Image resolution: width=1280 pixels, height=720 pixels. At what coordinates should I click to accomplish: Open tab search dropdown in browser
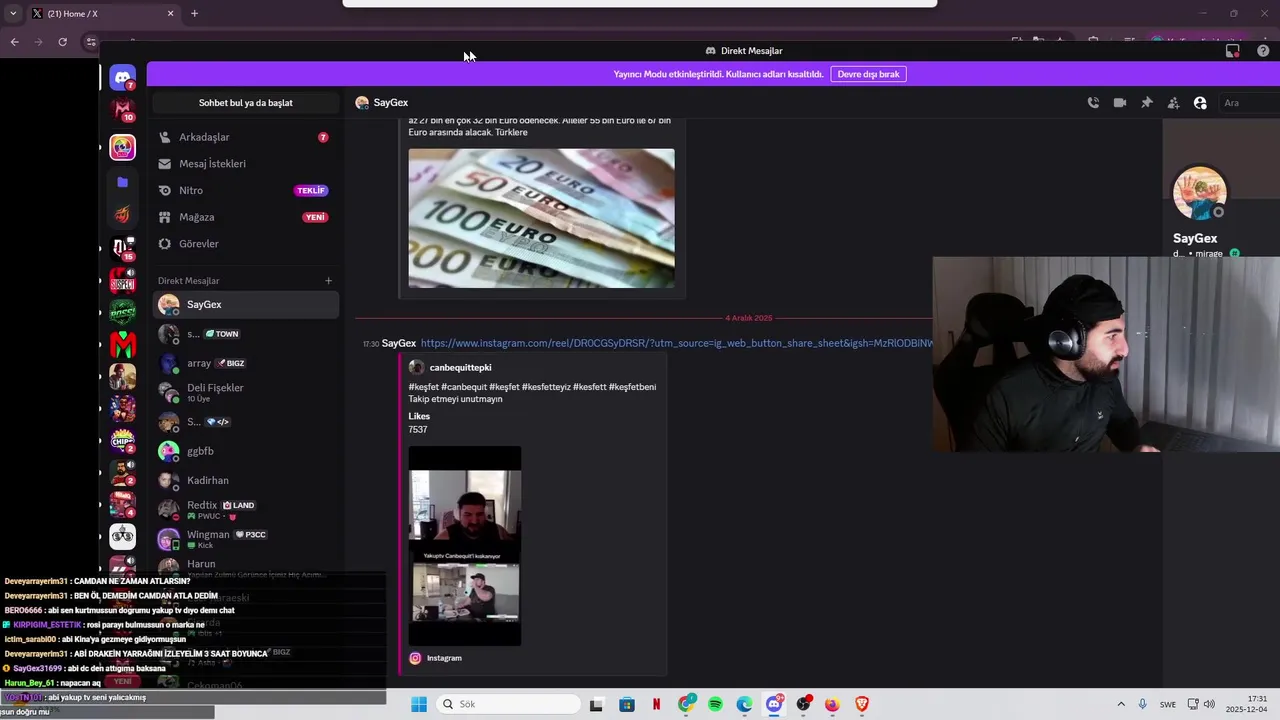[13, 14]
